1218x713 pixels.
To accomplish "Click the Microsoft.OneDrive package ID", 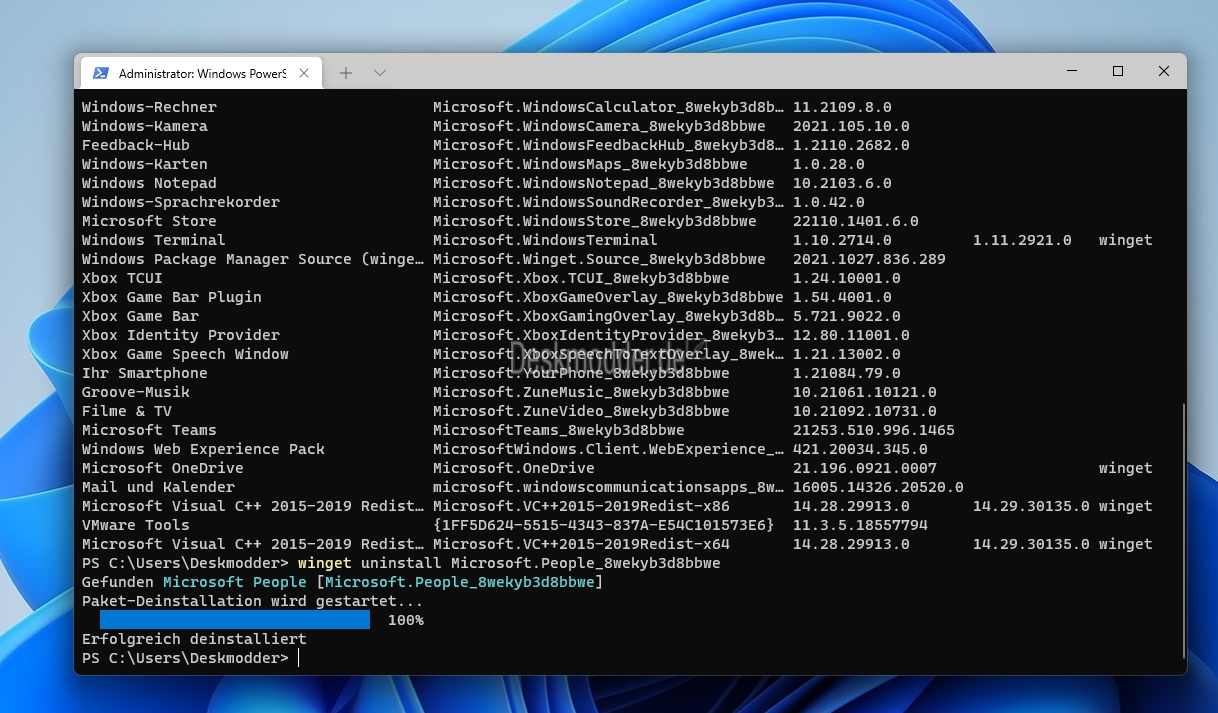I will (514, 468).
